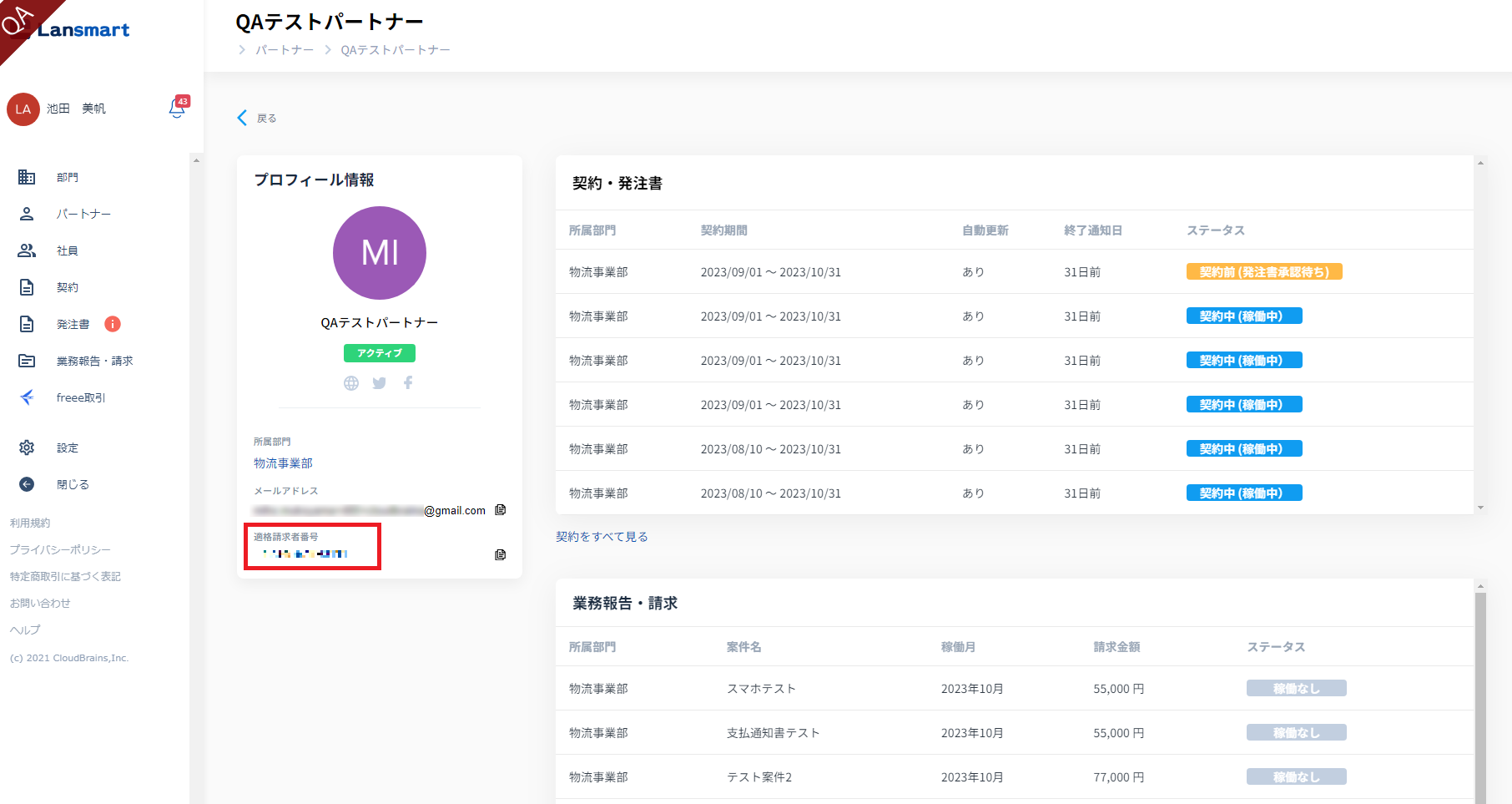Click the 所属部門 header in contracts table
This screenshot has width=1512, height=804.
[592, 230]
